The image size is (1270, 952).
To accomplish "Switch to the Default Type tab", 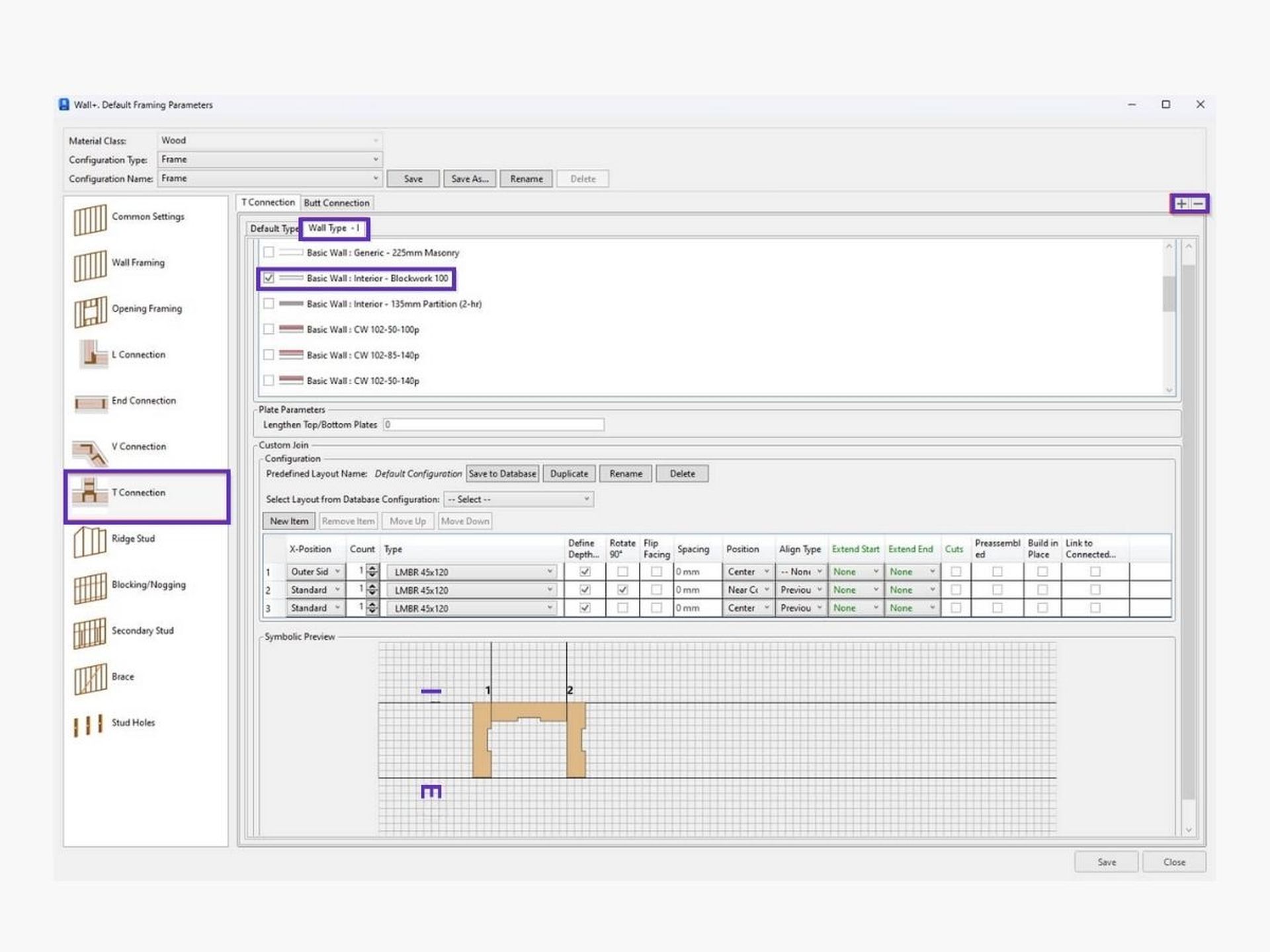I will click(x=273, y=228).
